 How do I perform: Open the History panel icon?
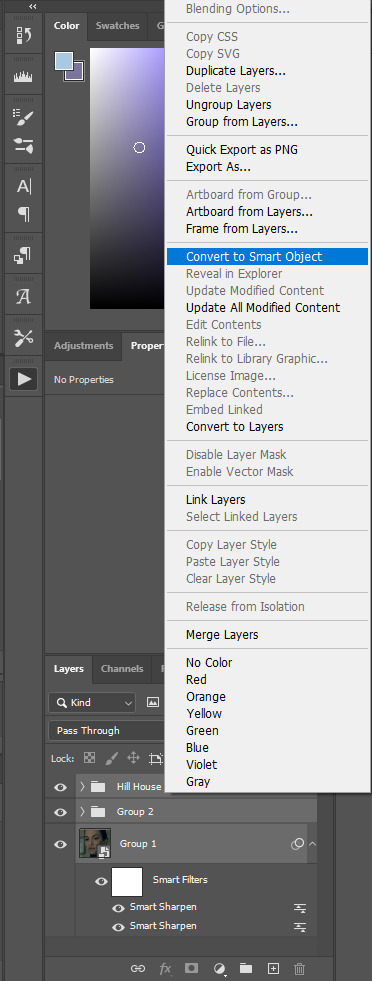click(x=23, y=37)
